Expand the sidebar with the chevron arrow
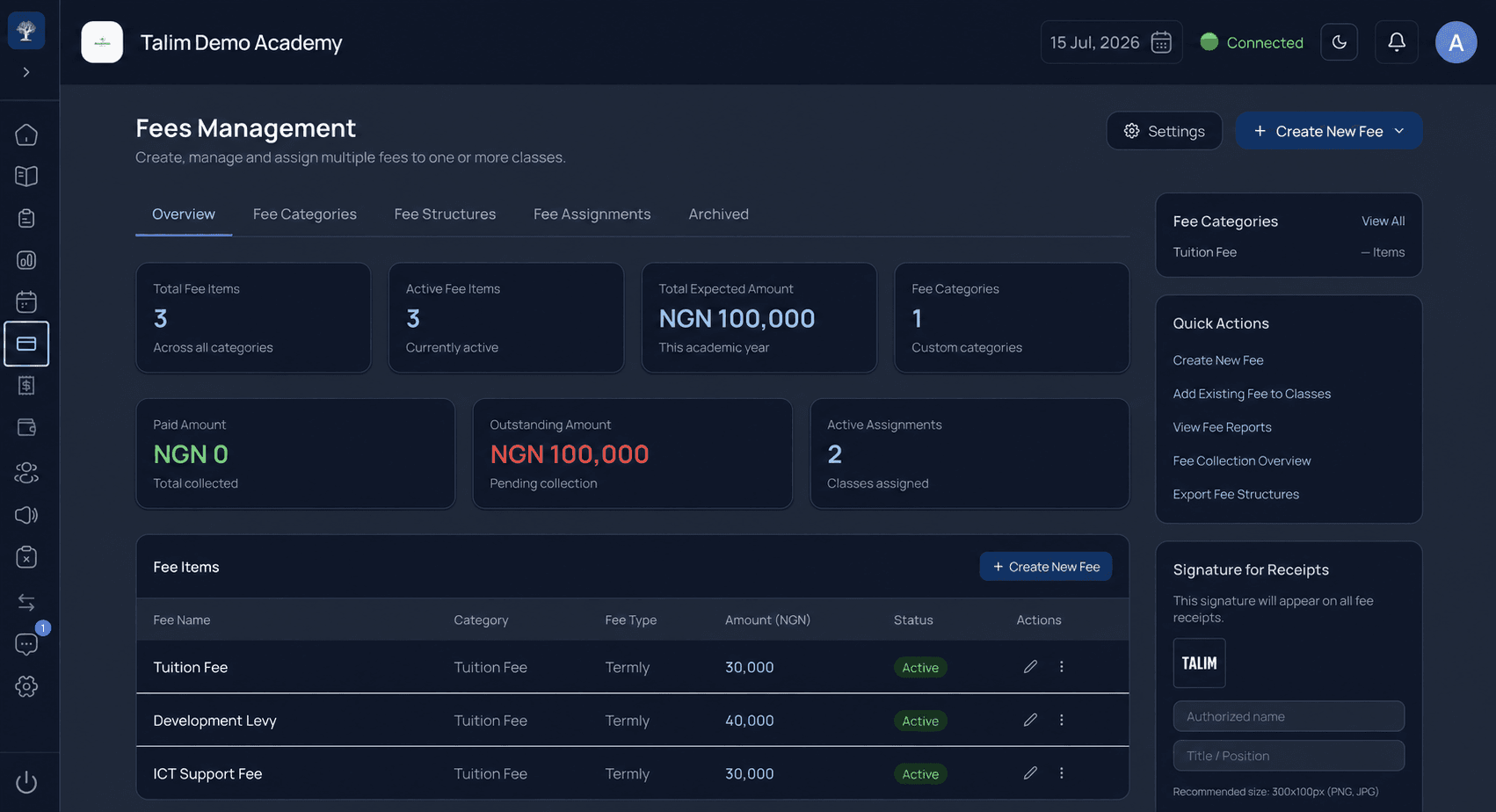The width and height of the screenshot is (1496, 812). point(26,72)
